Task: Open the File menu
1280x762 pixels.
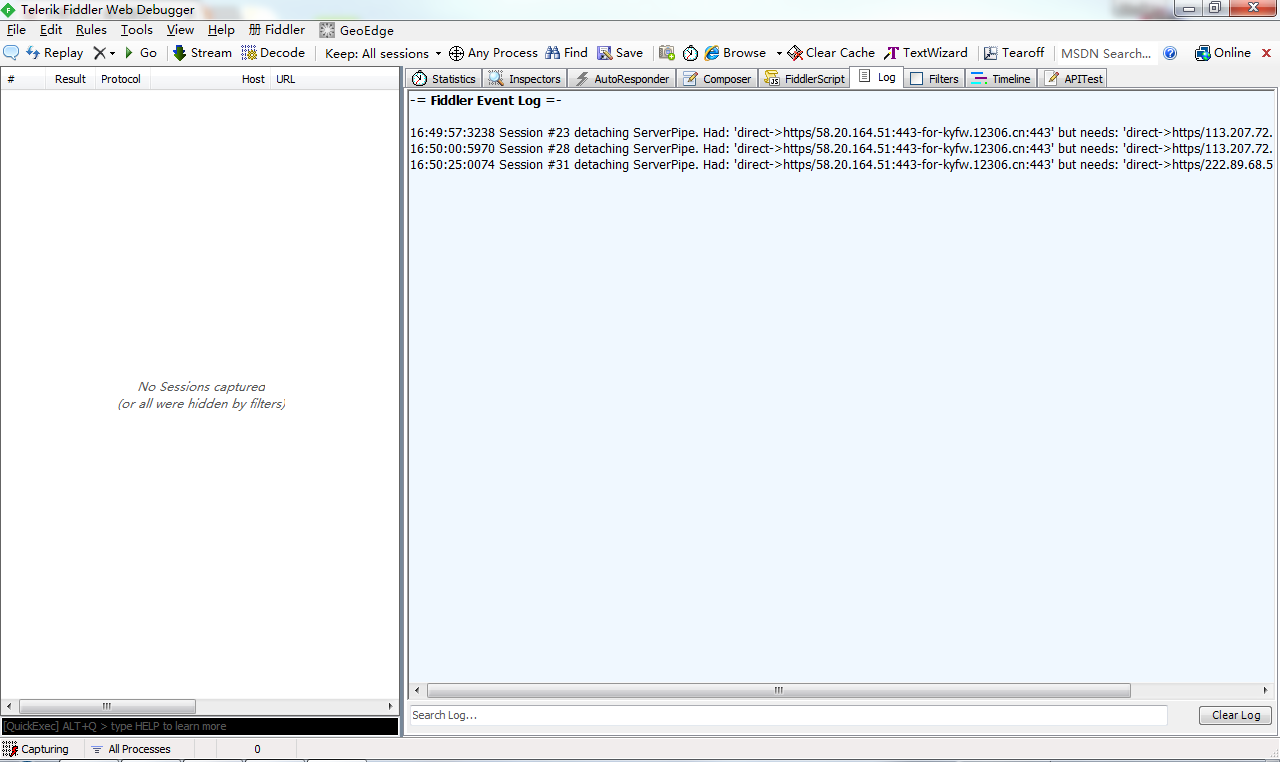Action: point(16,30)
